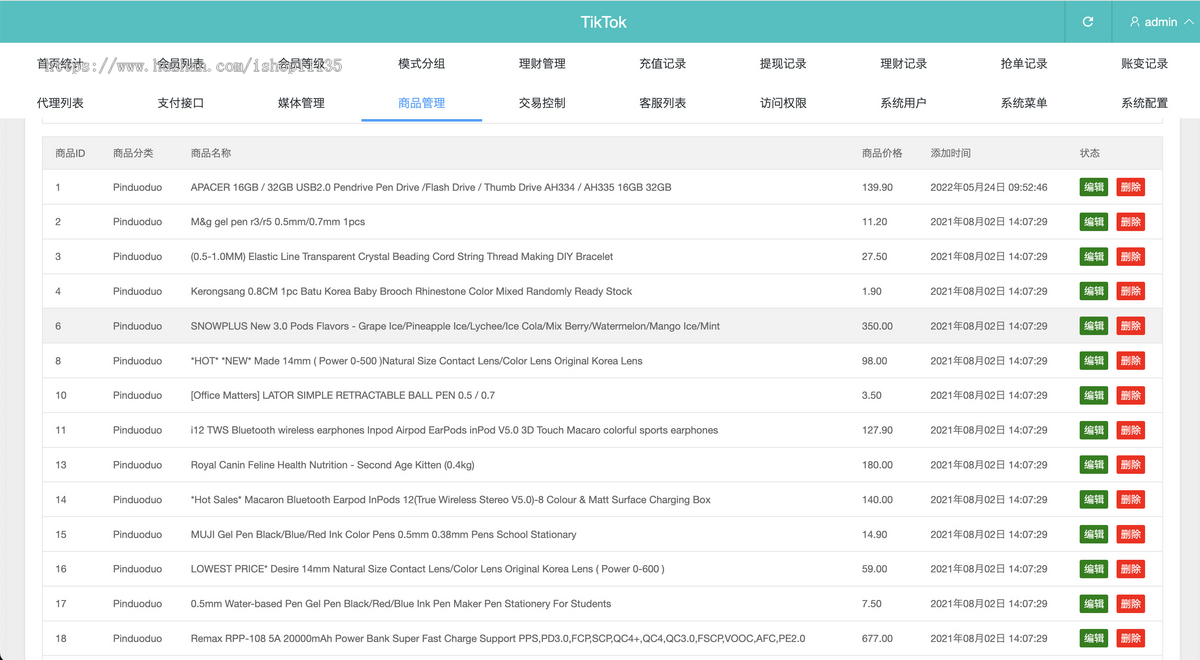Click price 350.00 in the SNOWPLUS row
Viewport: 1200px width, 660px height.
pos(877,326)
